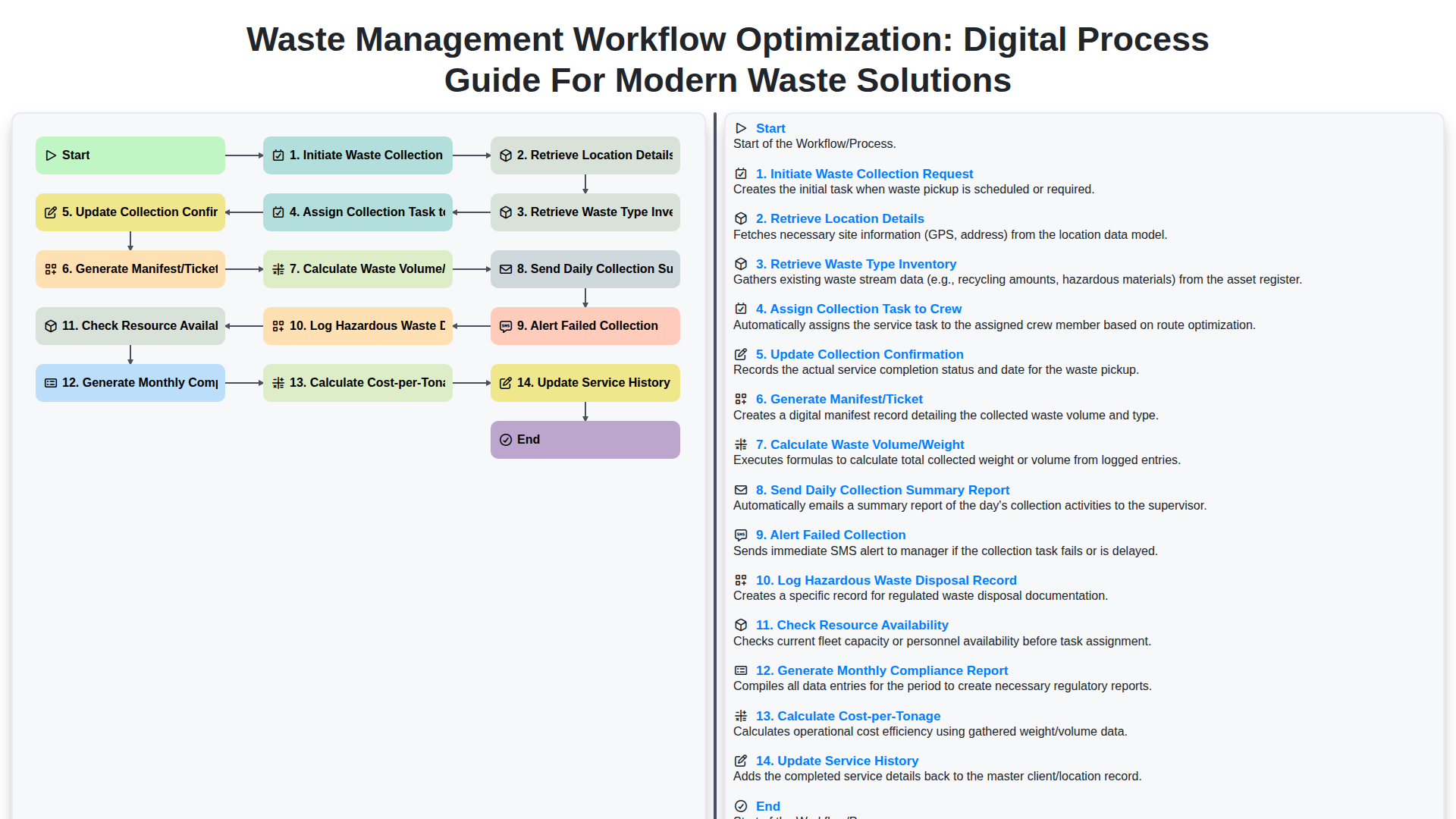Click the Log Hazardous Waste Disposal node
1456x819 pixels.
coord(357,325)
